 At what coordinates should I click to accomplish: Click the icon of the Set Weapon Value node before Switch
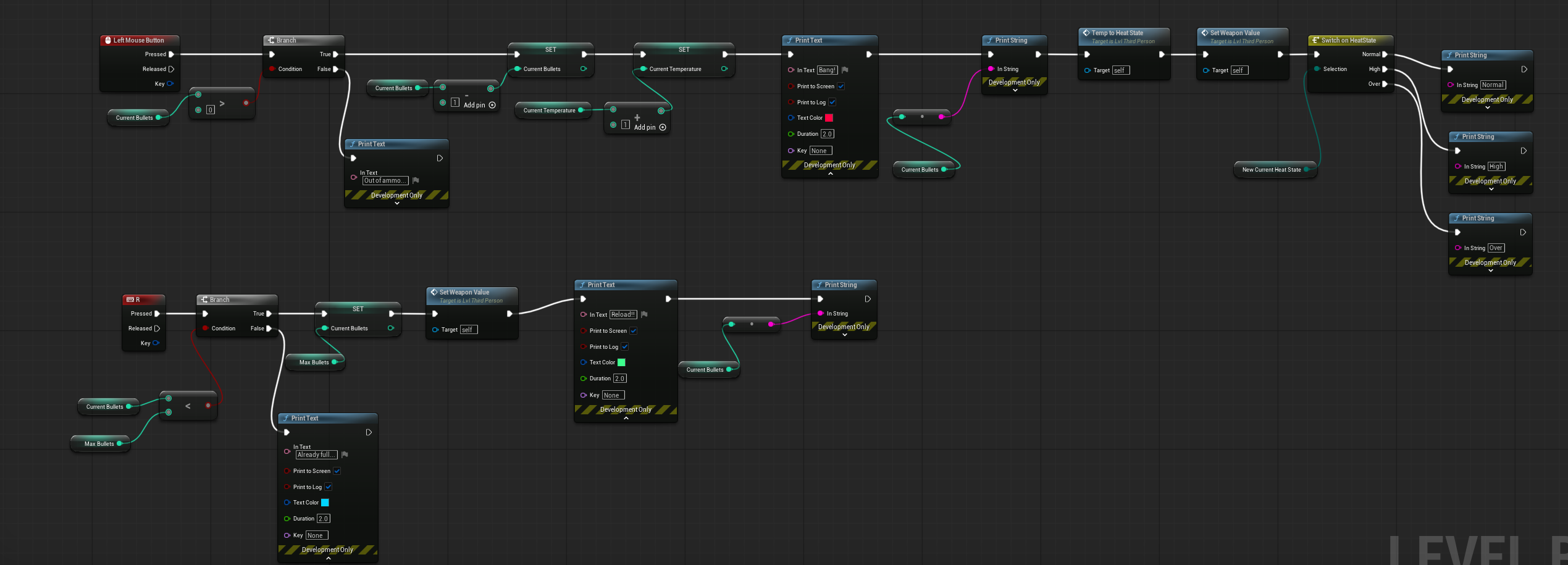click(1205, 33)
